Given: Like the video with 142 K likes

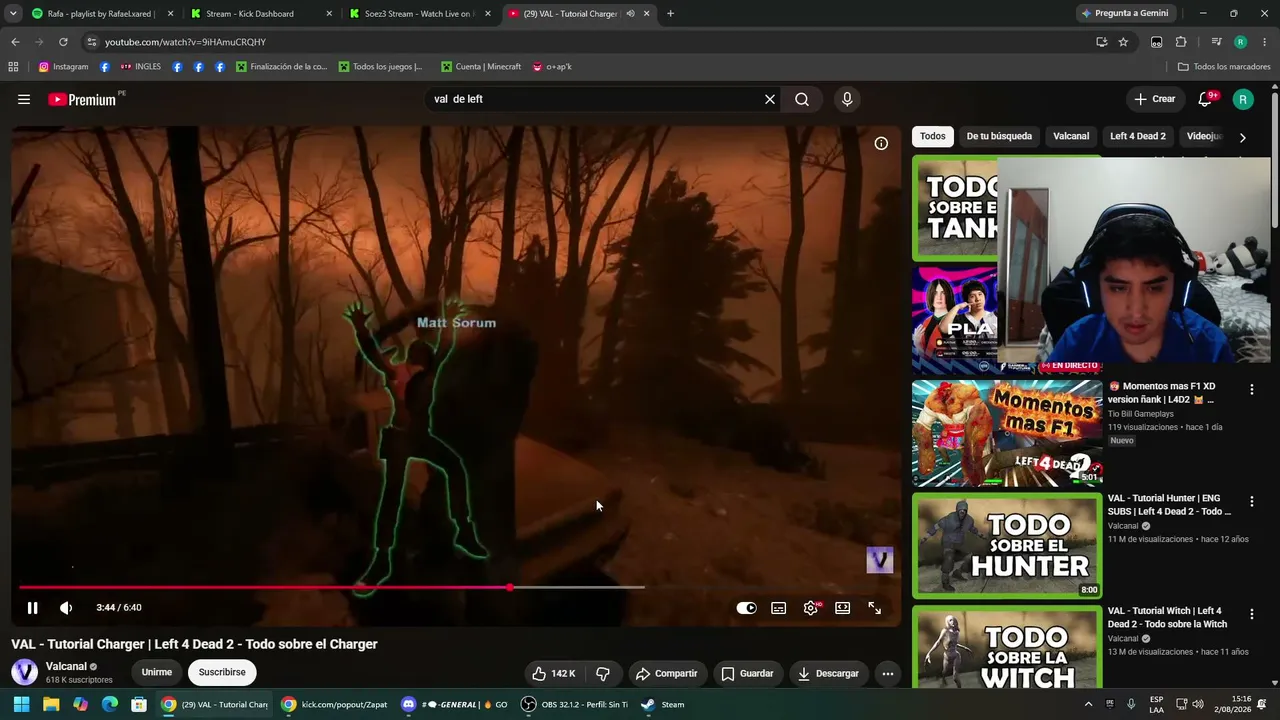Looking at the screenshot, I should pyautogui.click(x=553, y=673).
